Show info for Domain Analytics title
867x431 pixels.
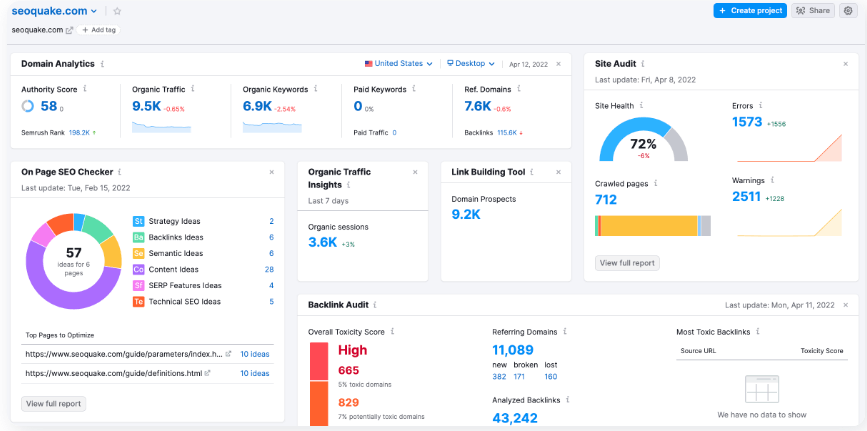click(102, 64)
